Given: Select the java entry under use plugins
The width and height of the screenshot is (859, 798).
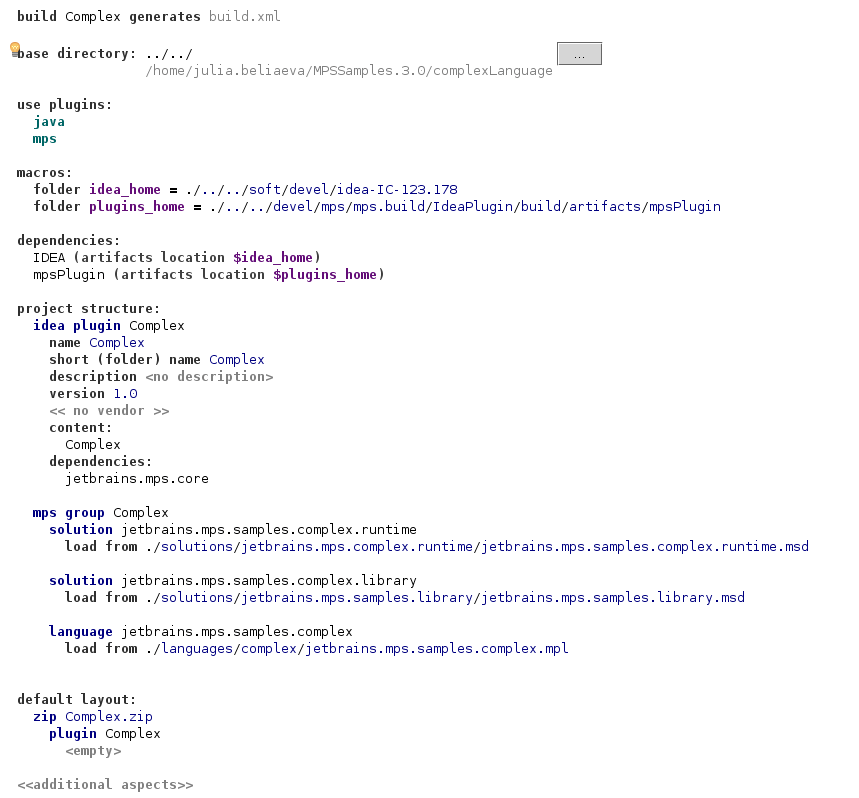Looking at the screenshot, I should point(49,121).
